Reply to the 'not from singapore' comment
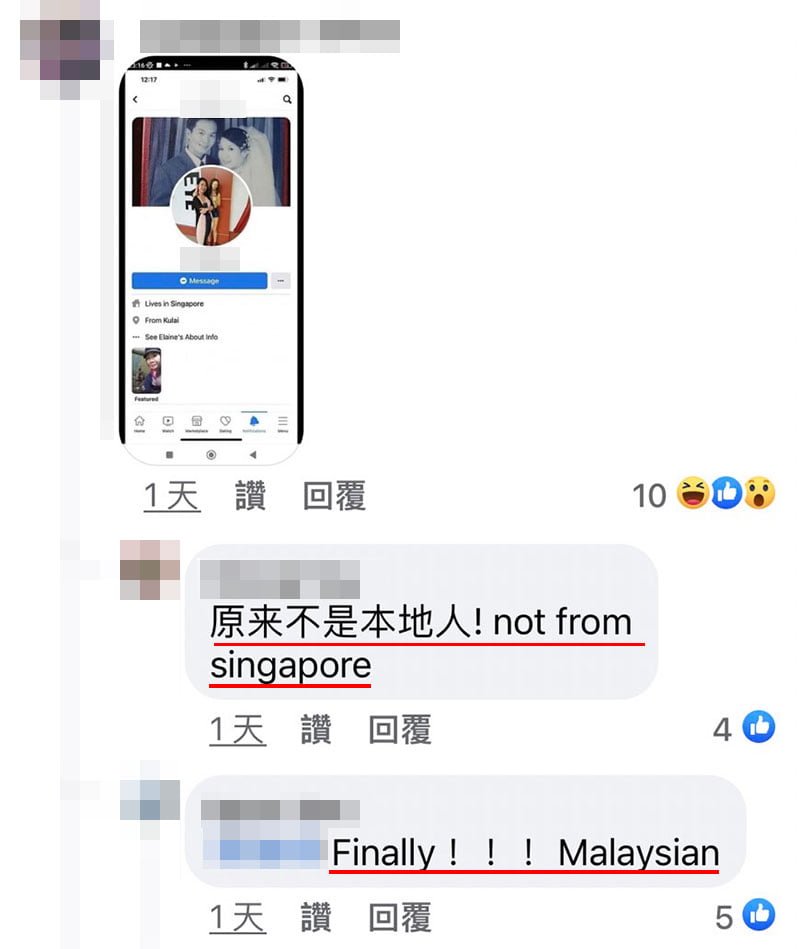The height and width of the screenshot is (949, 800). coord(399,729)
